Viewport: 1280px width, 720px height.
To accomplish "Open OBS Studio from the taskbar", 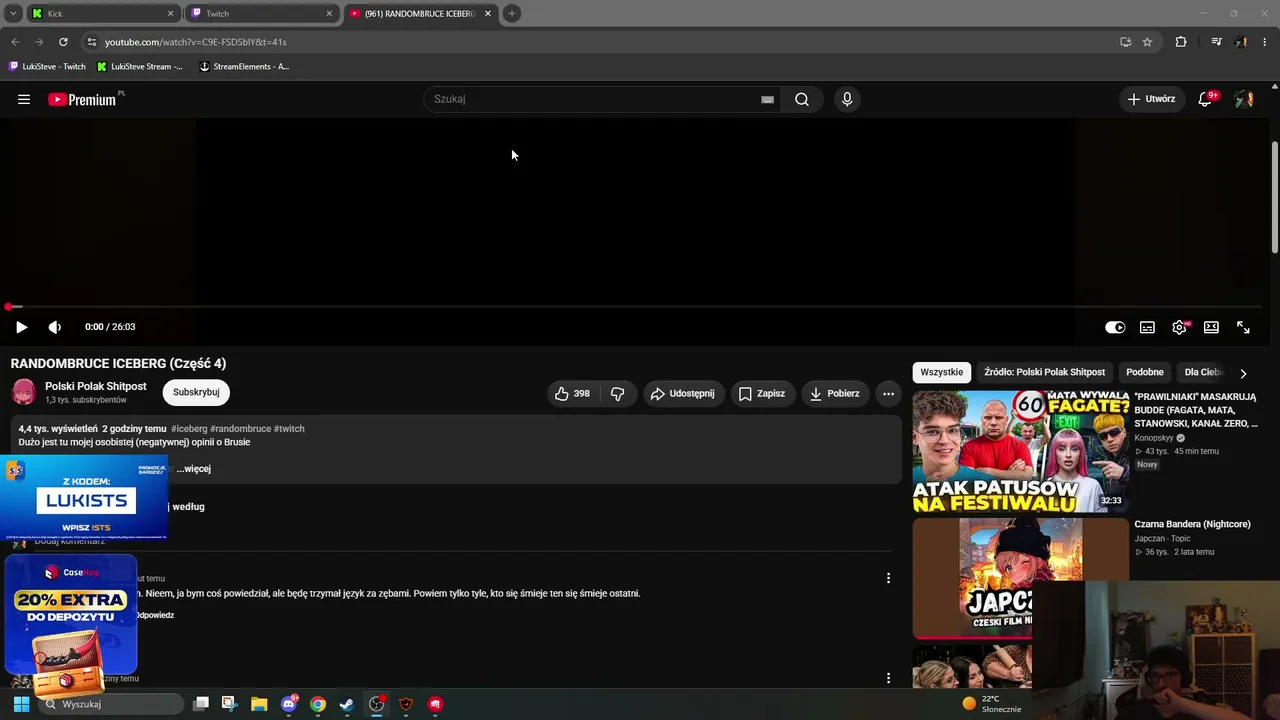I will coord(376,704).
